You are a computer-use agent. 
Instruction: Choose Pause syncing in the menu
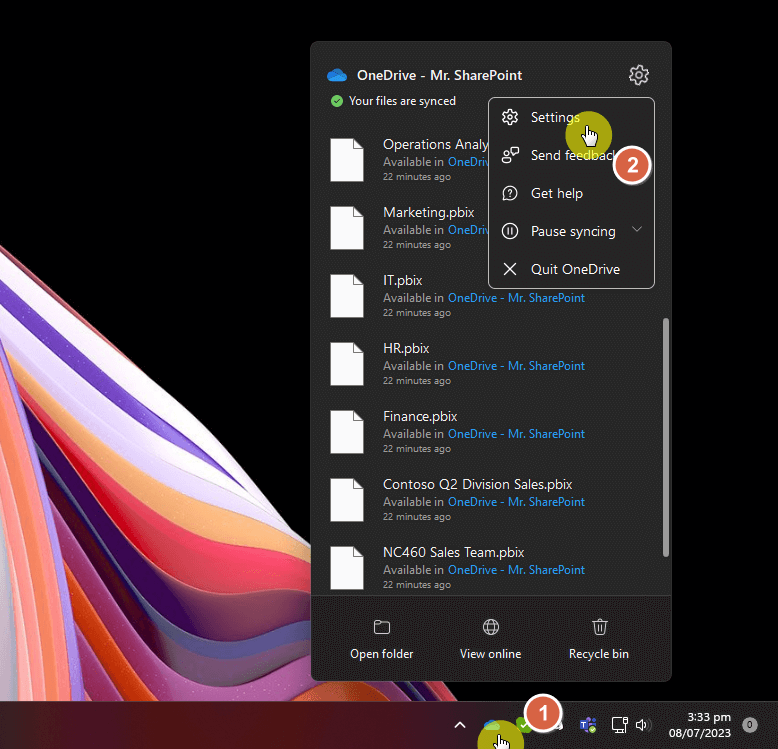571,231
